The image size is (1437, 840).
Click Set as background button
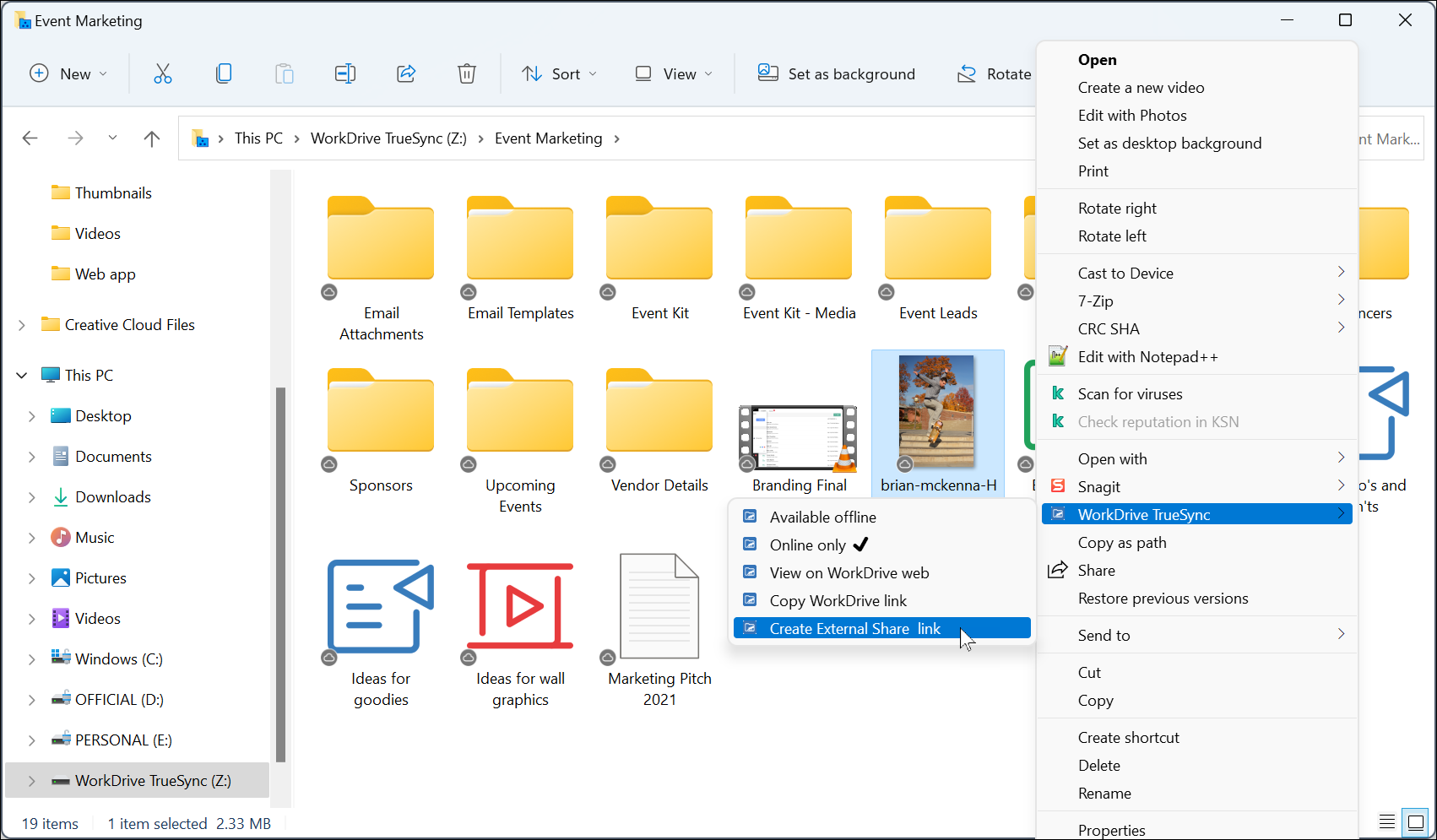(x=836, y=74)
